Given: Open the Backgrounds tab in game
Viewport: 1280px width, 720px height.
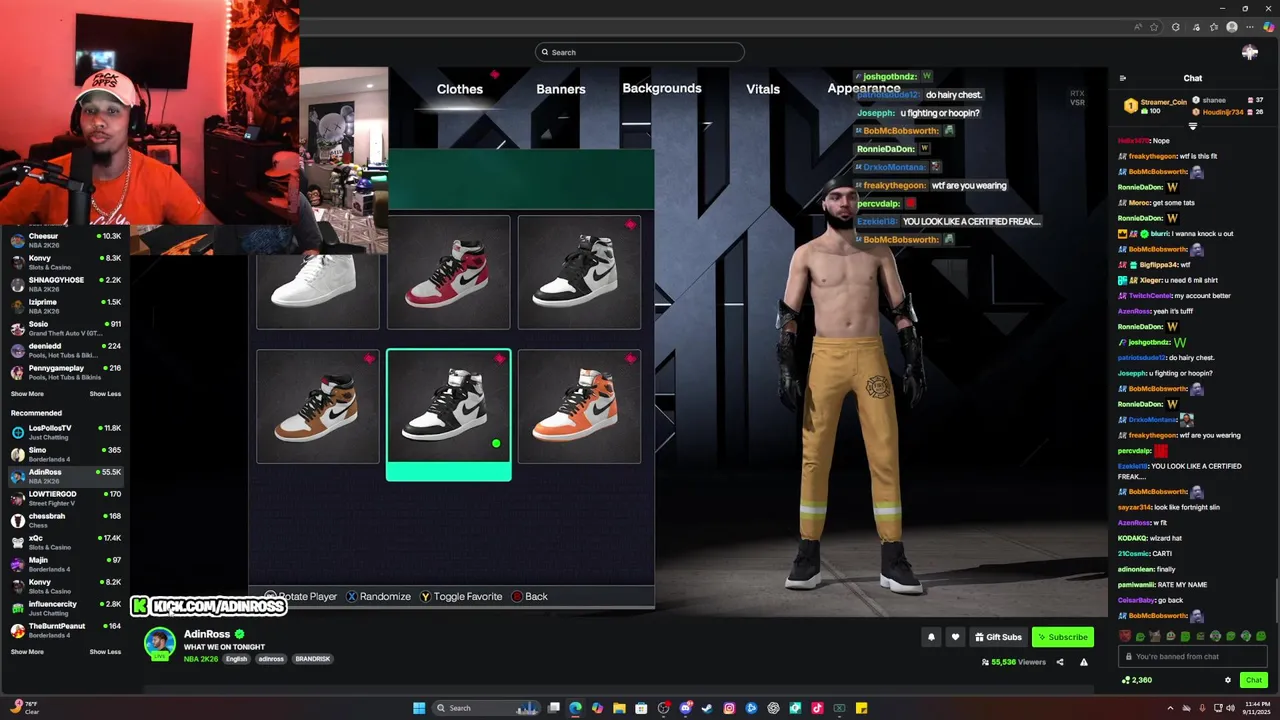Looking at the screenshot, I should (x=662, y=88).
